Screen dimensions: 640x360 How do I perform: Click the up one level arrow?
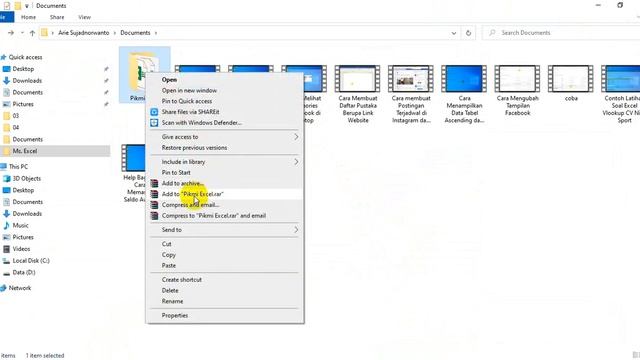pyautogui.click(x=32, y=33)
